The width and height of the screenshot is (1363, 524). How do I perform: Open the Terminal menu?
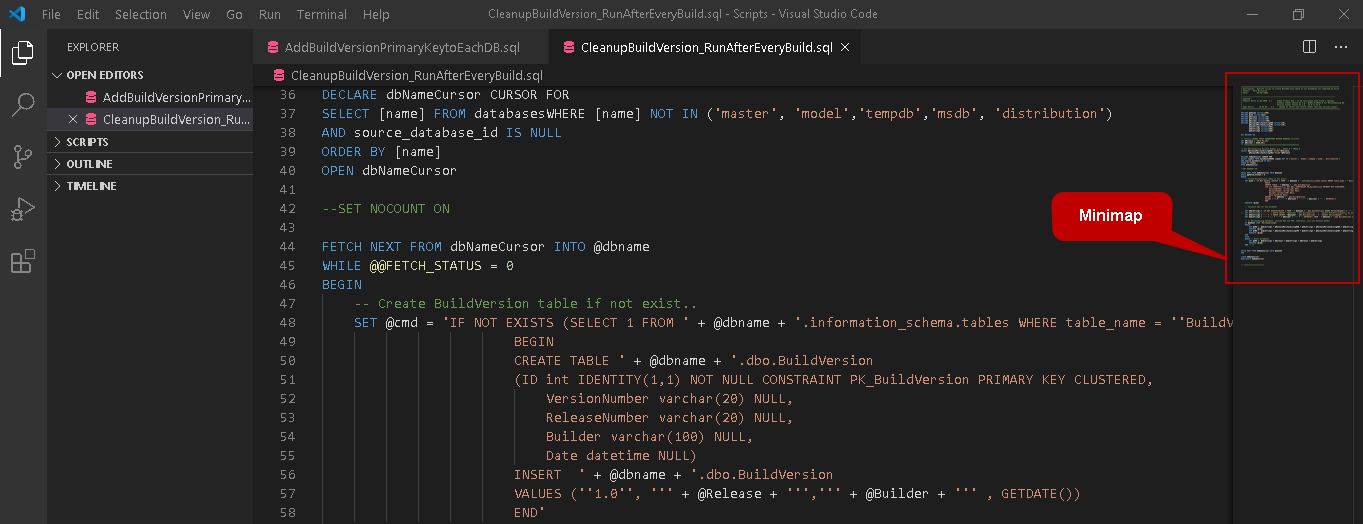point(322,14)
